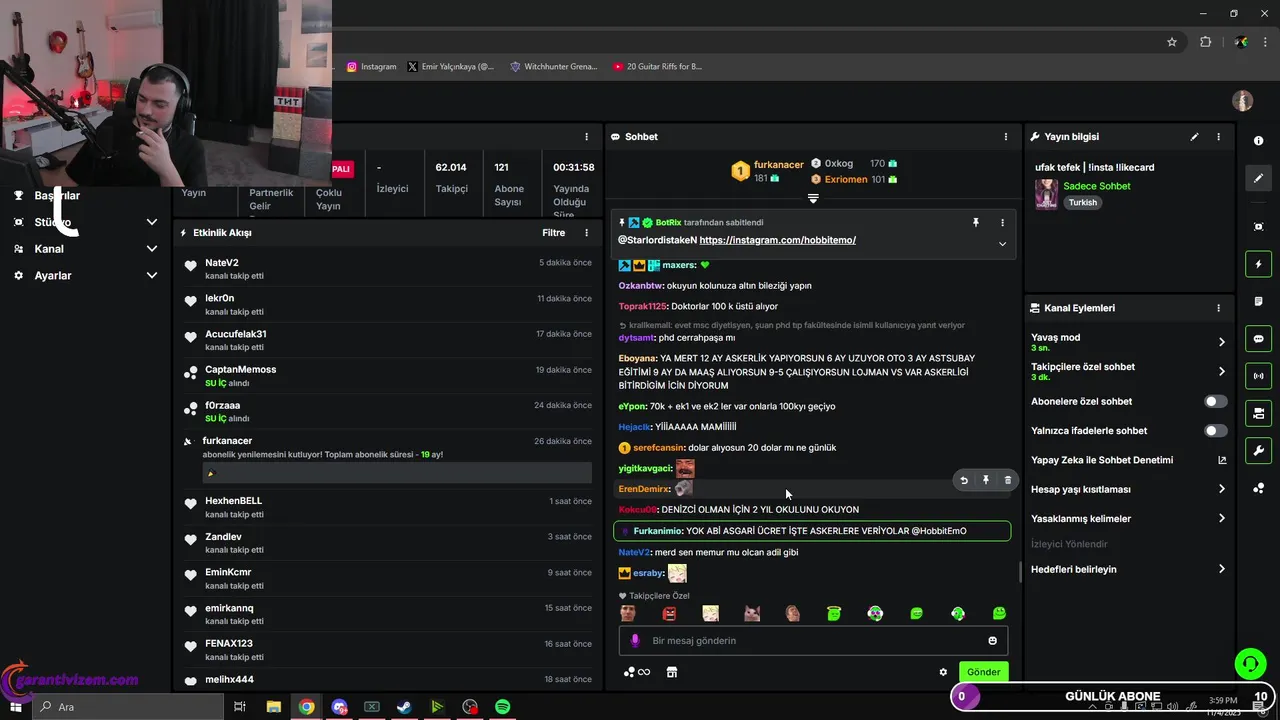Click the capture frame icon in the right sidebar

pos(1258,227)
